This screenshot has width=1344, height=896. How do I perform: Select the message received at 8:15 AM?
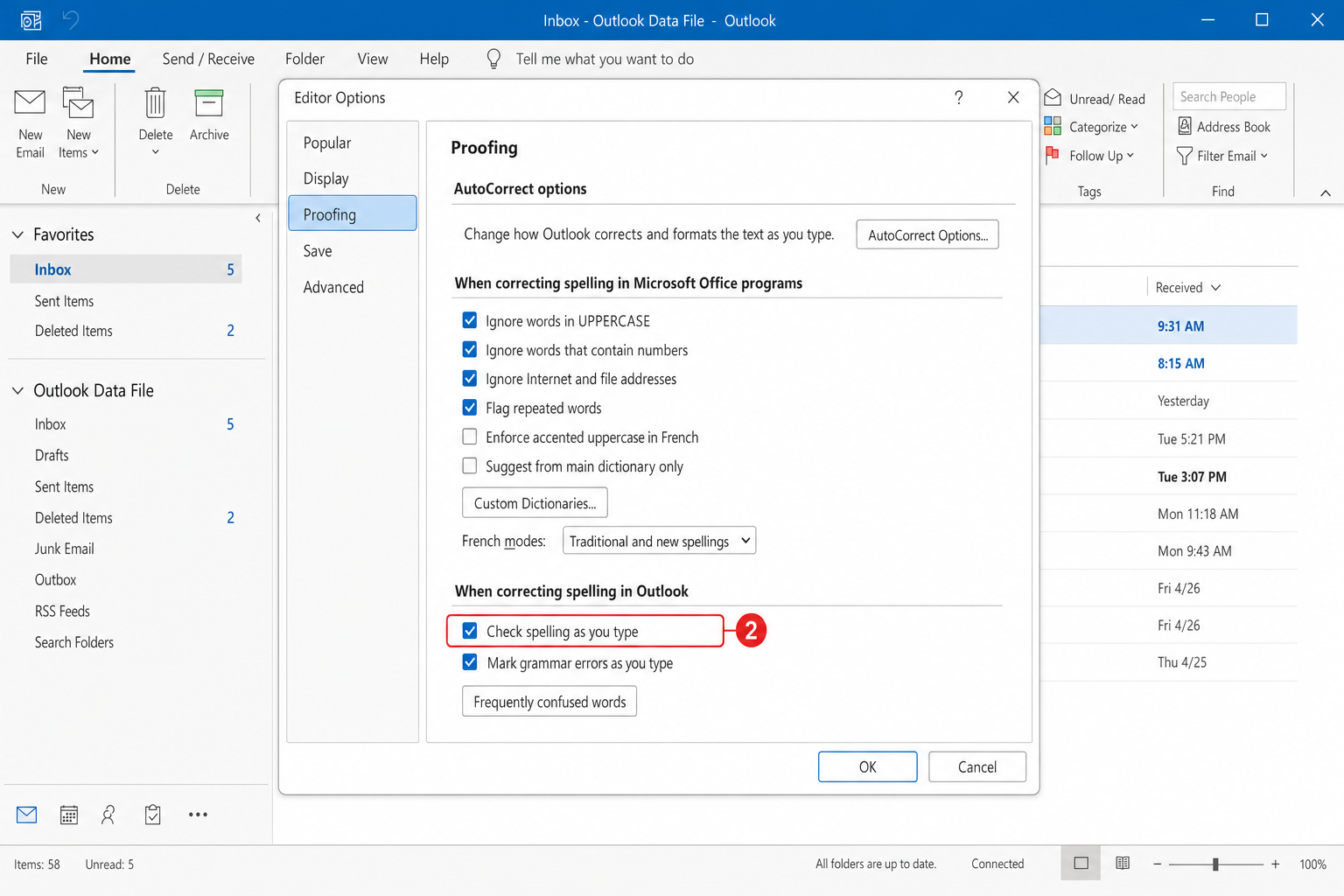1168,363
